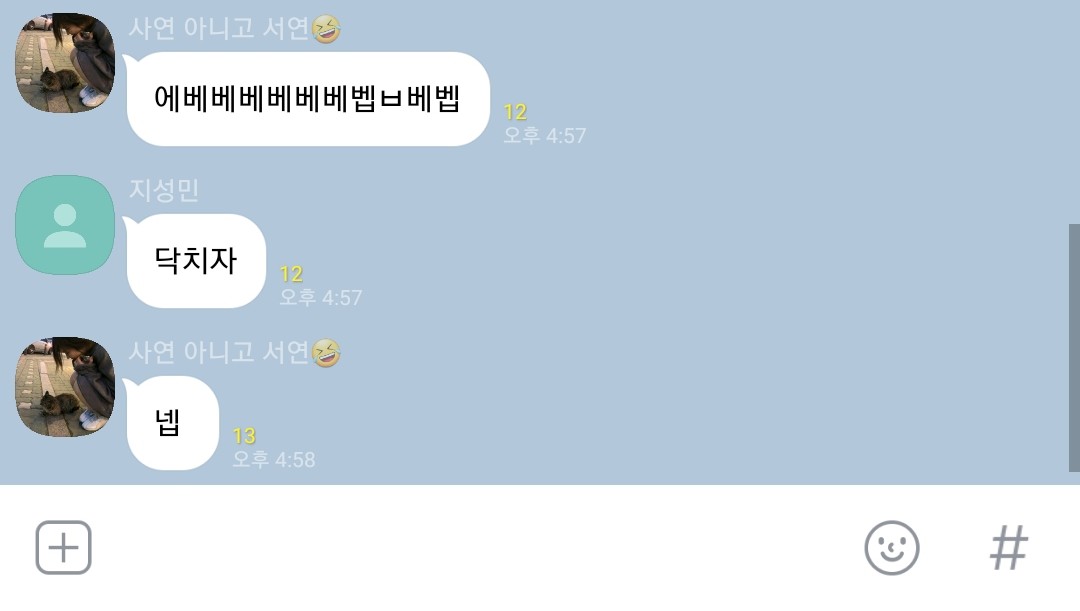Viewport: 1080px width, 611px height.
Task: Select the 에베베베베베베벱ㅂ베벱 message bubble
Action: tap(308, 99)
